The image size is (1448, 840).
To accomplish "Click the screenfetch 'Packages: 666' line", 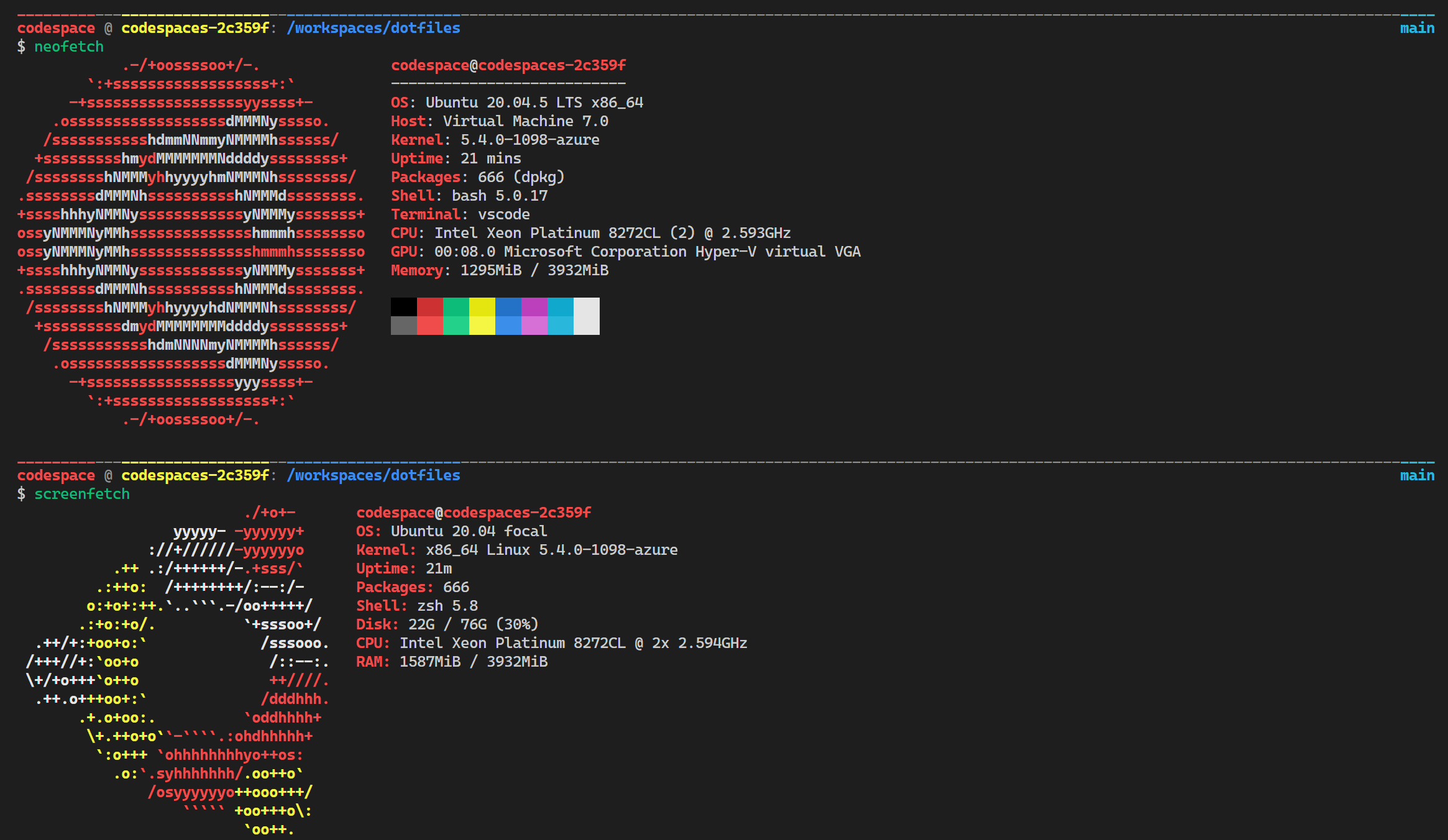I will point(413,587).
